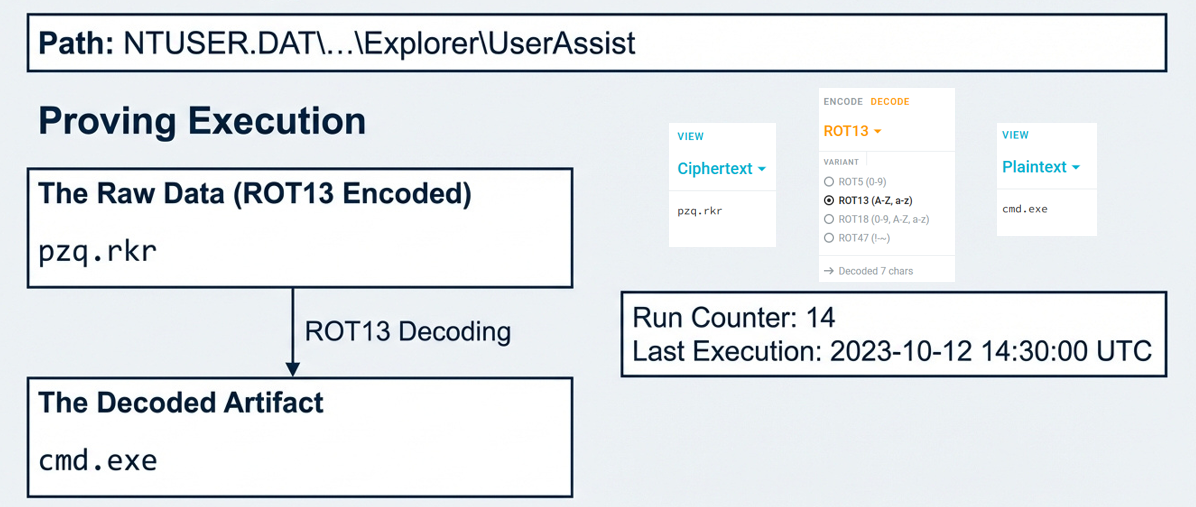Select the ROT13 (A-Z, a-z) variant
Viewport: 1196px width, 507px height.
coord(829,201)
